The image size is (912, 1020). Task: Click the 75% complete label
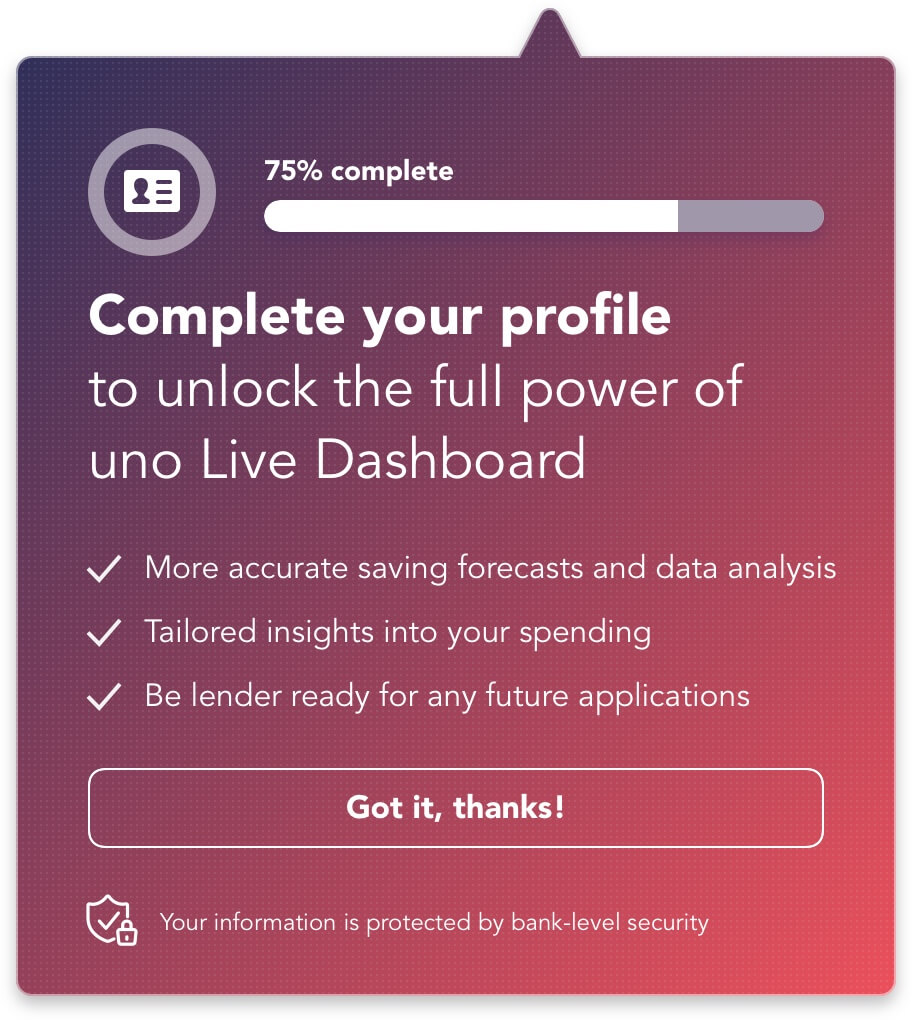point(359,172)
